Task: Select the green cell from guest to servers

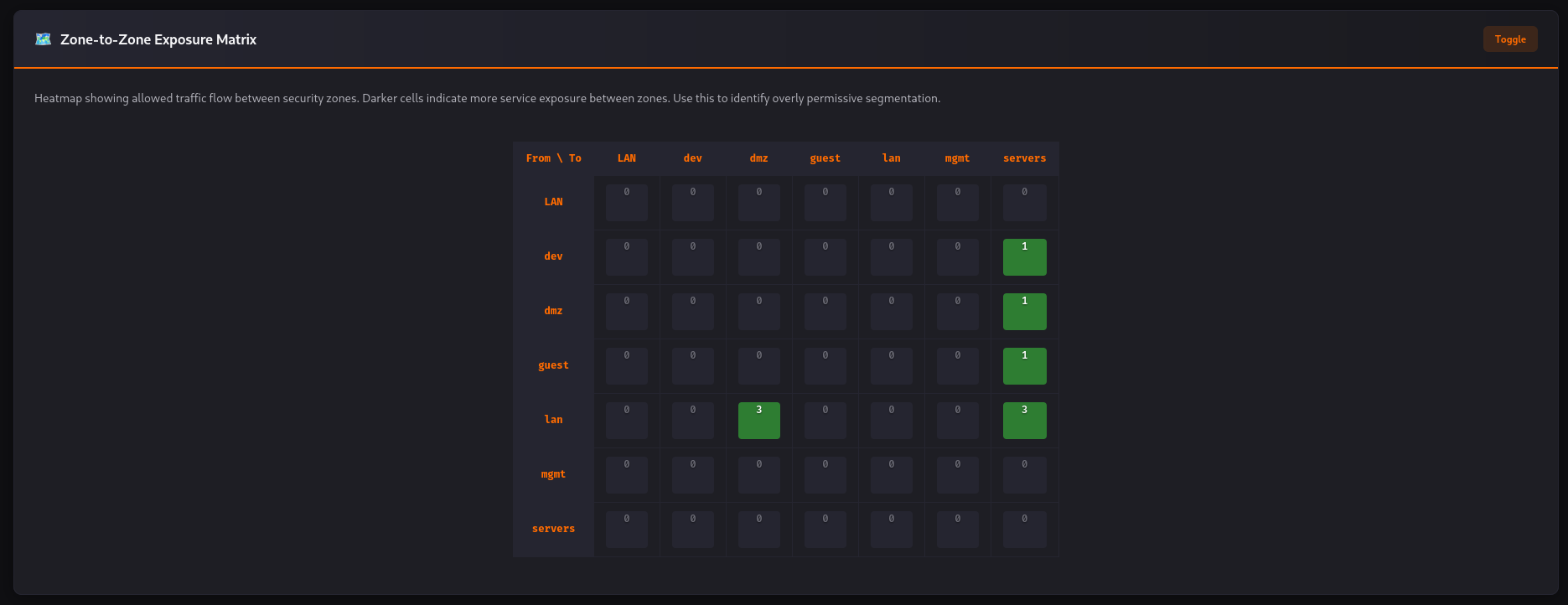Action: point(1024,366)
